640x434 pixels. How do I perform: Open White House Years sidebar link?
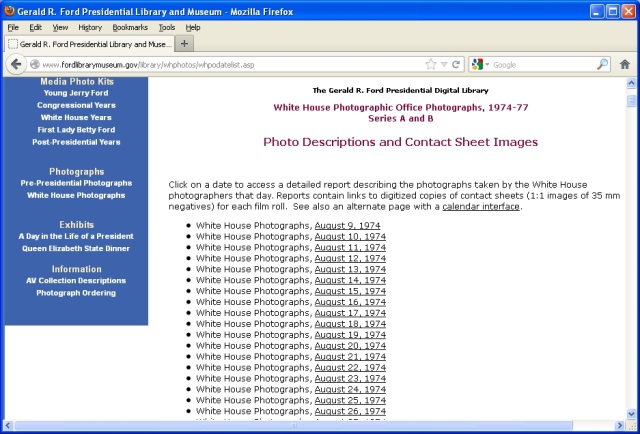click(x=76, y=117)
